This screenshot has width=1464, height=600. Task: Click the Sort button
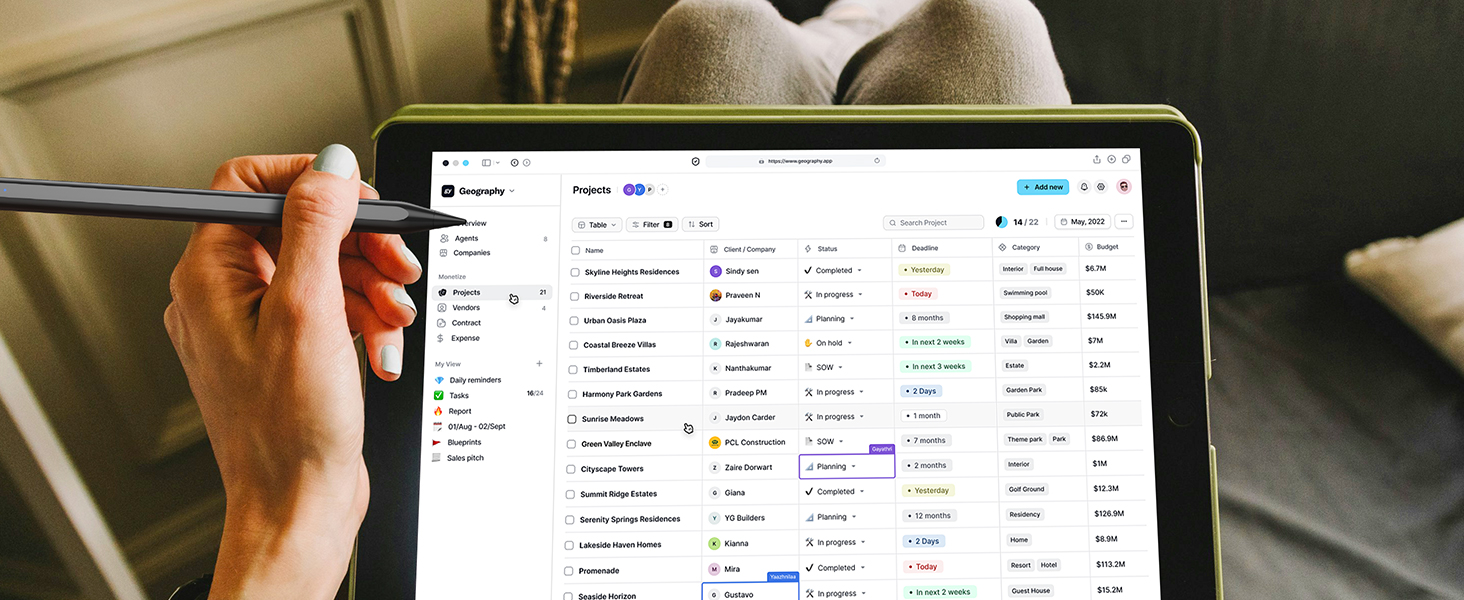coord(700,225)
